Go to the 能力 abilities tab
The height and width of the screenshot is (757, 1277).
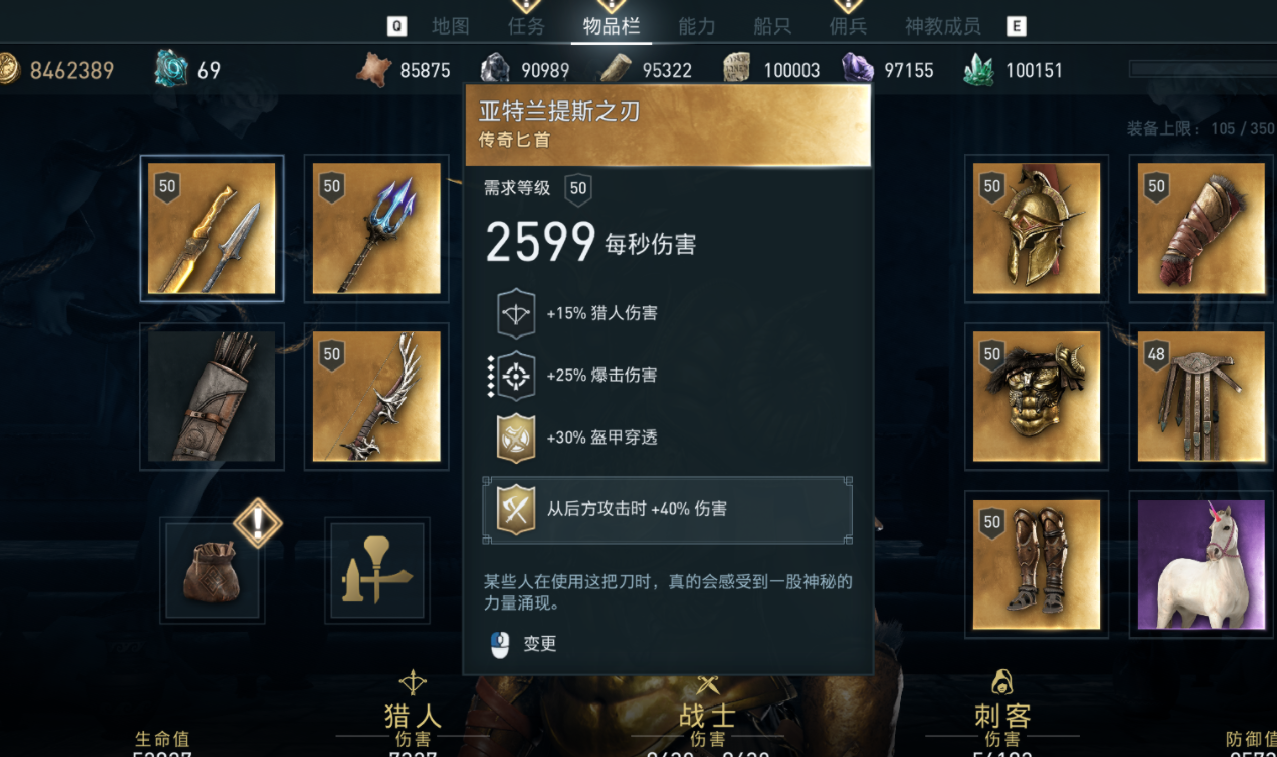[x=696, y=27]
